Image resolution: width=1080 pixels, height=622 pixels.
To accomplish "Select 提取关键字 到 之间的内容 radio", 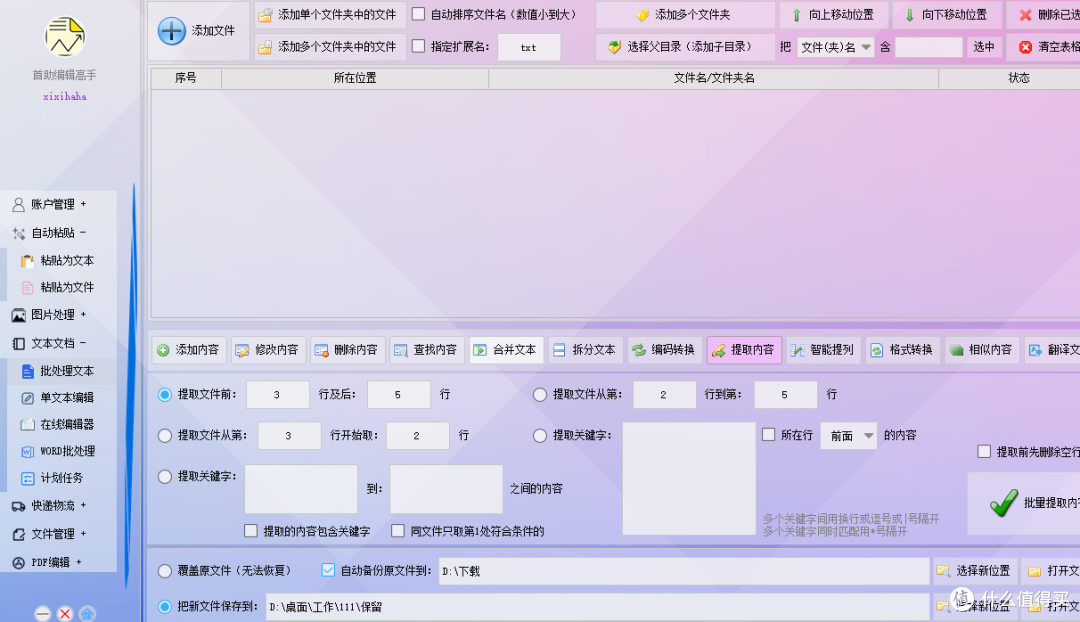I will point(165,477).
